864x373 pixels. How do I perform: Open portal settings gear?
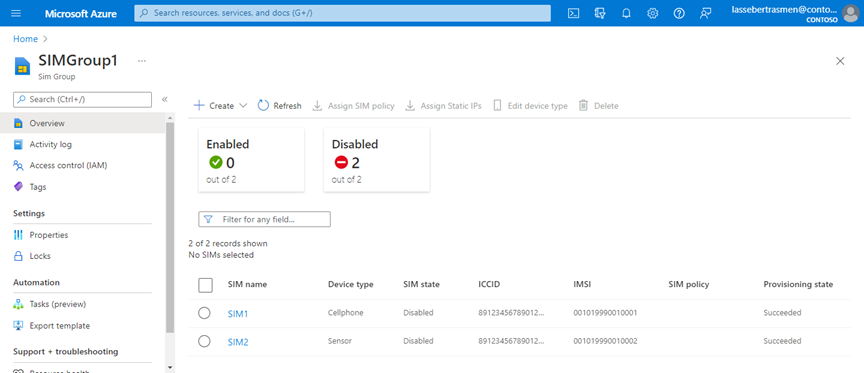point(652,13)
